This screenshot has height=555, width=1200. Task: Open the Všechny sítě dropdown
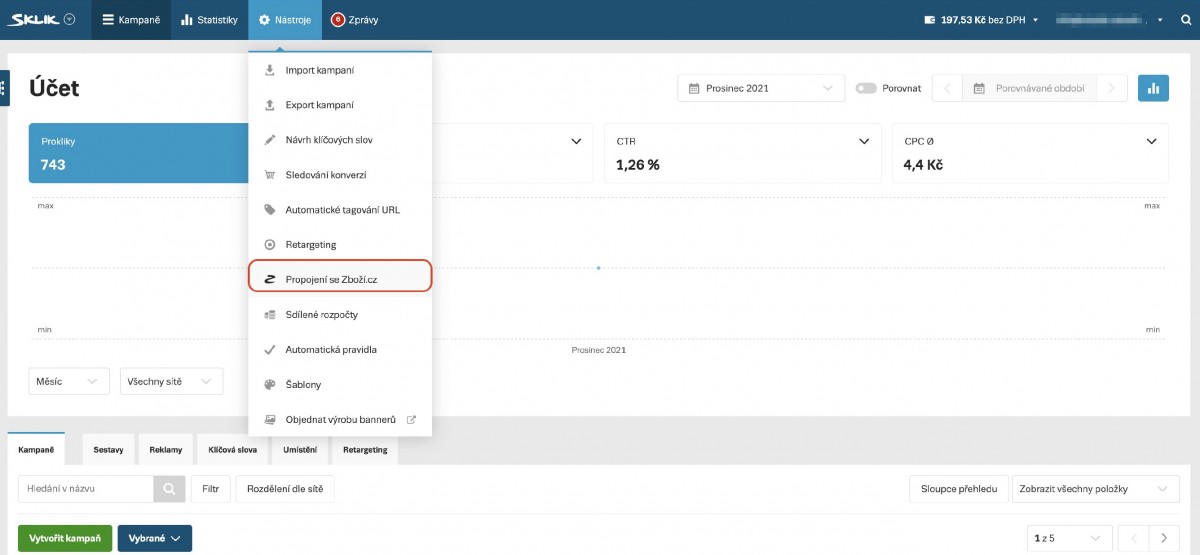click(170, 381)
